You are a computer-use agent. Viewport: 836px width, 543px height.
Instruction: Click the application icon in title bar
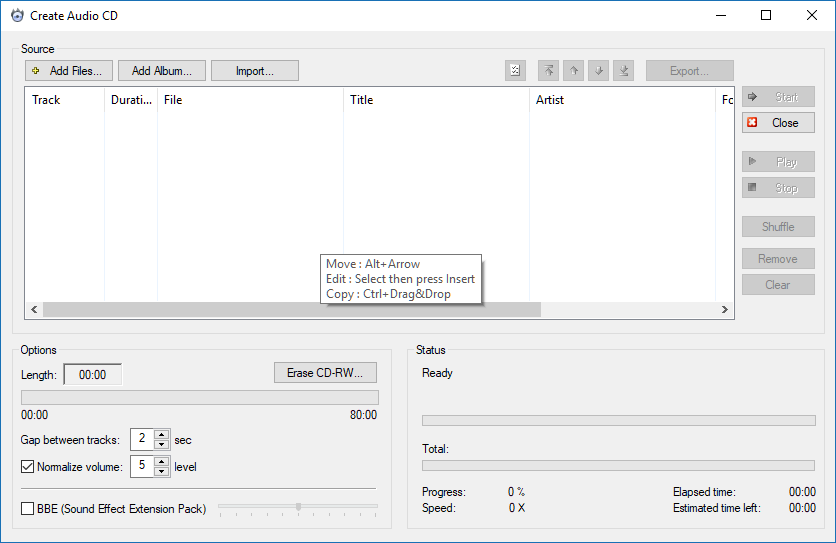coord(16,16)
